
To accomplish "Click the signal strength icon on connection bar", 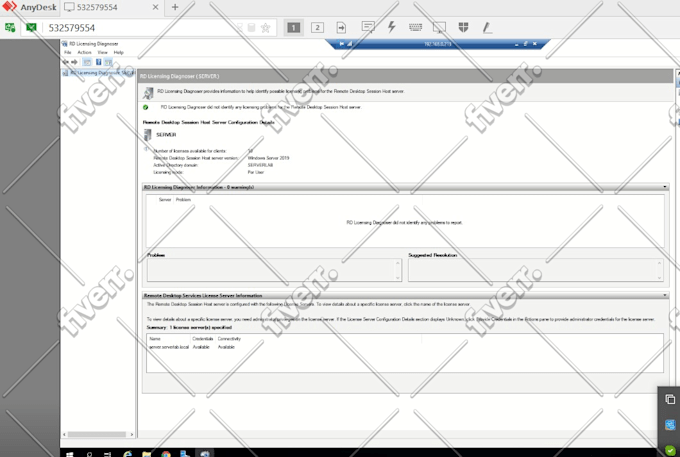I will pyautogui.click(x=350, y=44).
